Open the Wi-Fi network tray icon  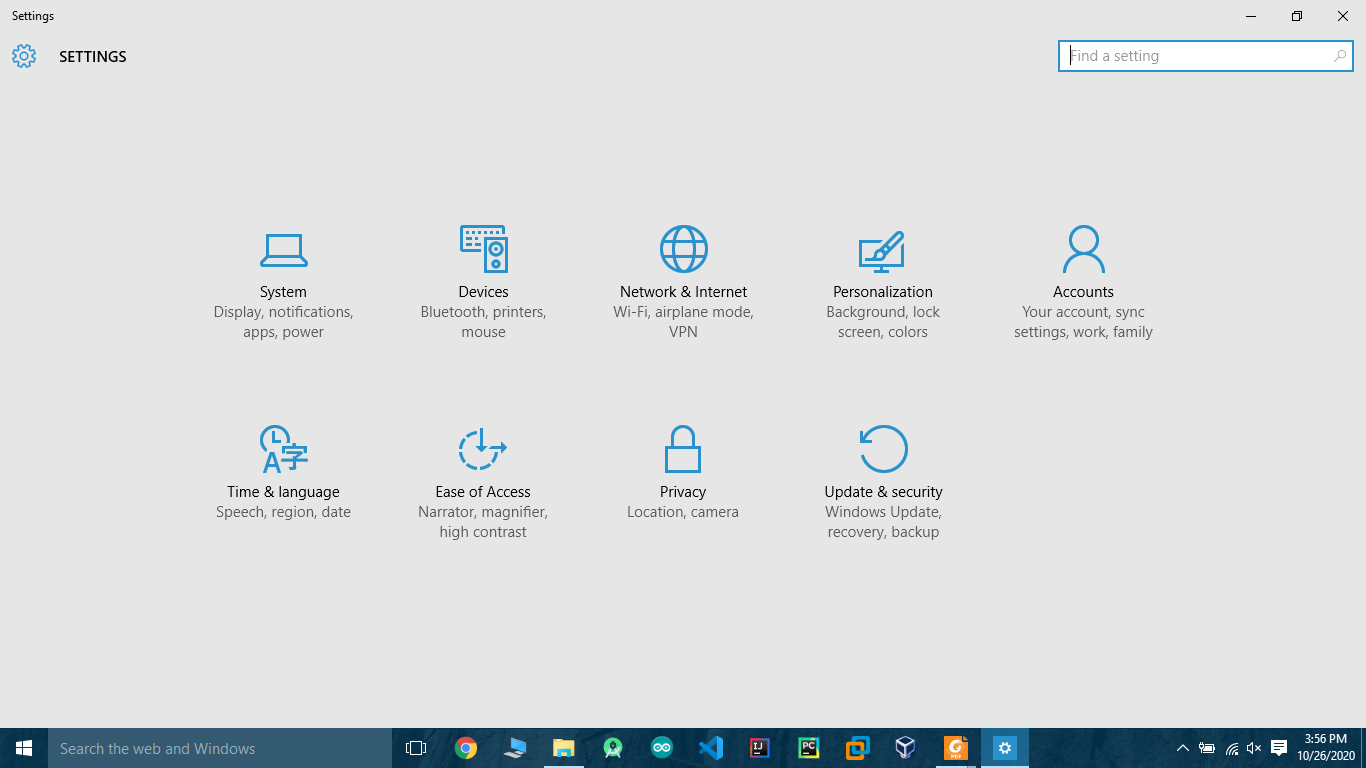pyautogui.click(x=1231, y=748)
